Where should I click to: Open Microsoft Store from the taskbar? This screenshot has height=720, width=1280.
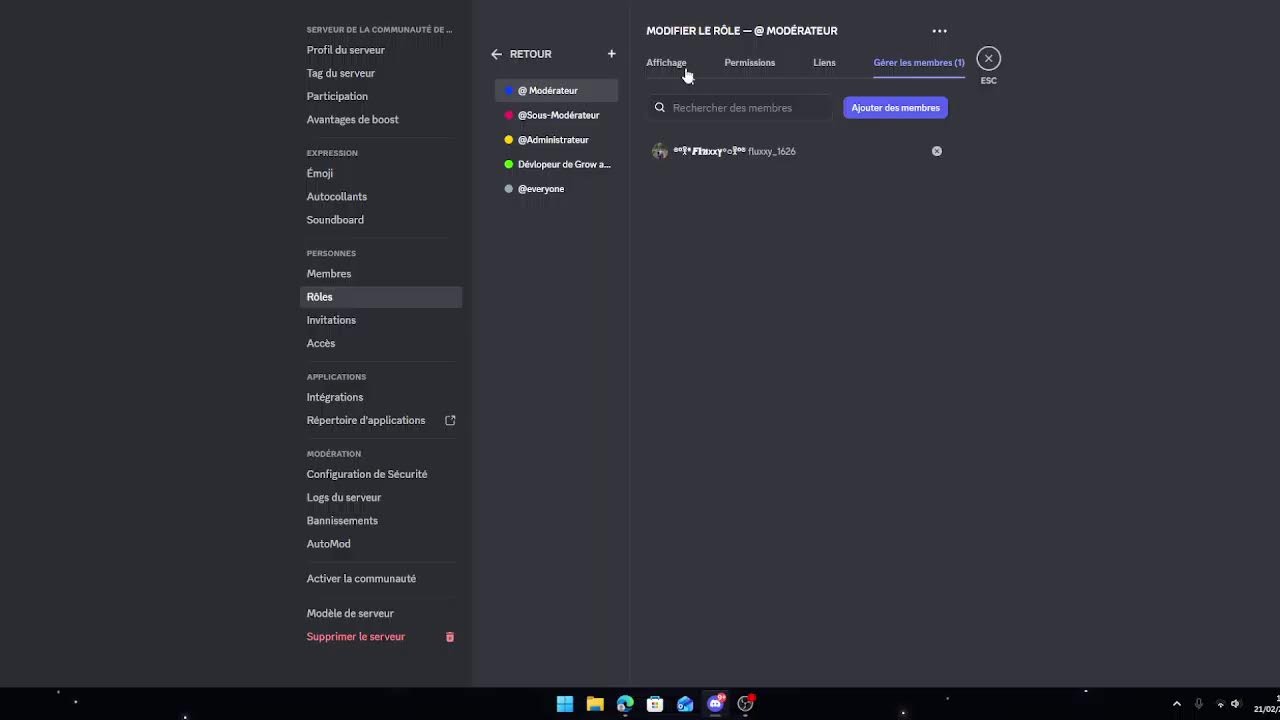pyautogui.click(x=655, y=704)
